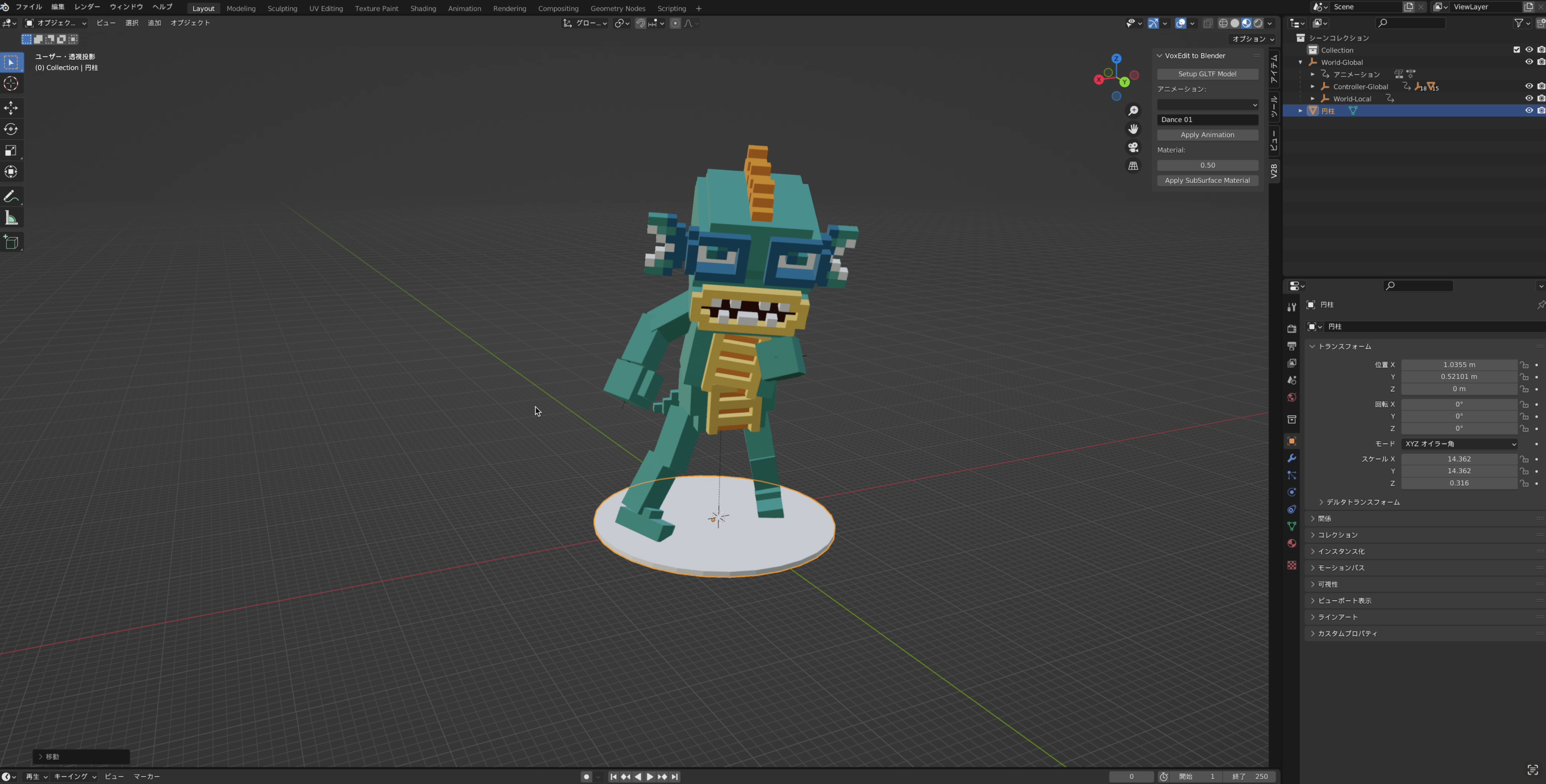Uncheck Collection exclude checkbox
This screenshot has height=784, width=1546.
1516,49
